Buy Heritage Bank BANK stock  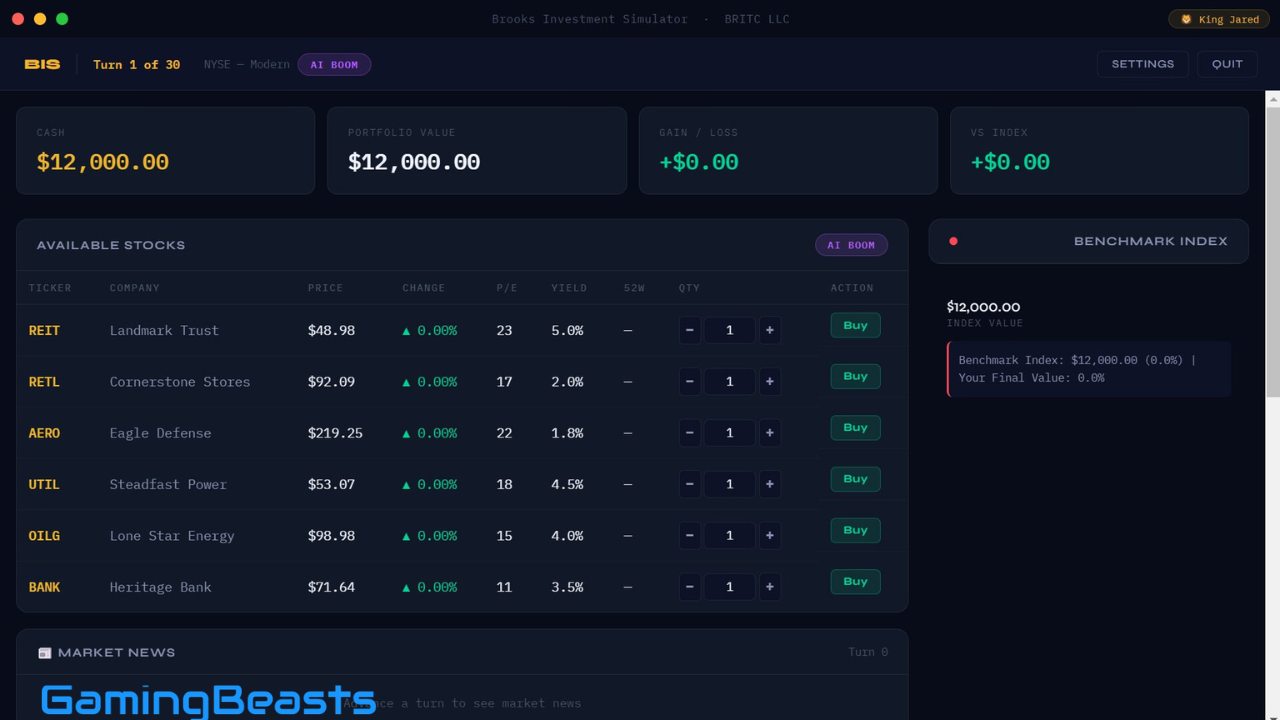click(855, 581)
